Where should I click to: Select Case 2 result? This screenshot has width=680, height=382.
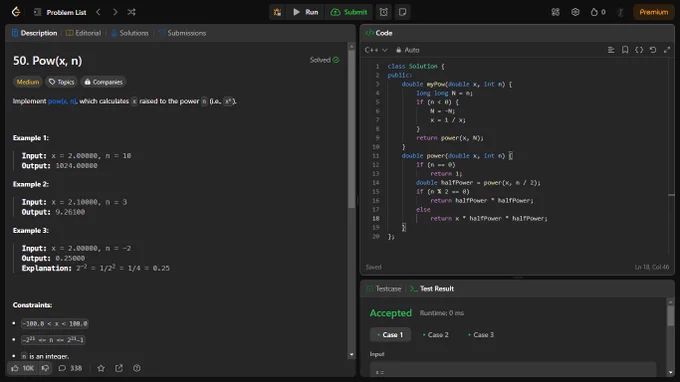coord(436,334)
